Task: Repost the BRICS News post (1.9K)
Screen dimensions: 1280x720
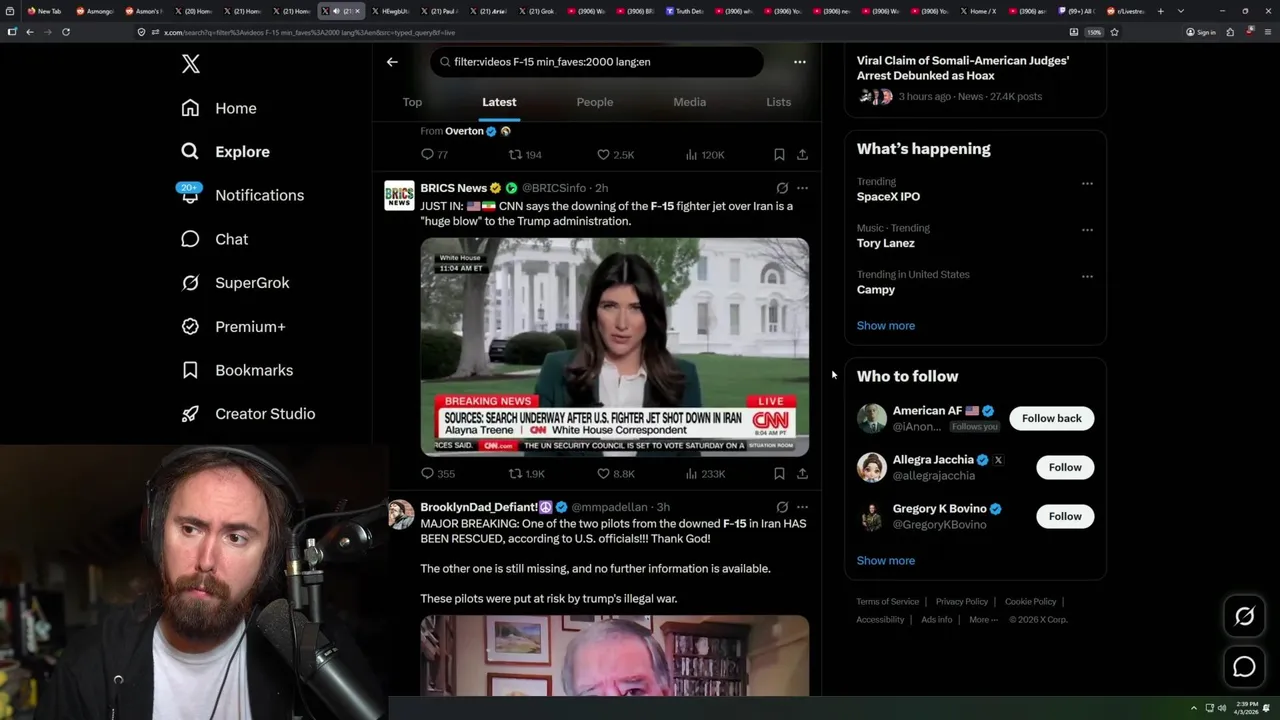Action: point(526,474)
